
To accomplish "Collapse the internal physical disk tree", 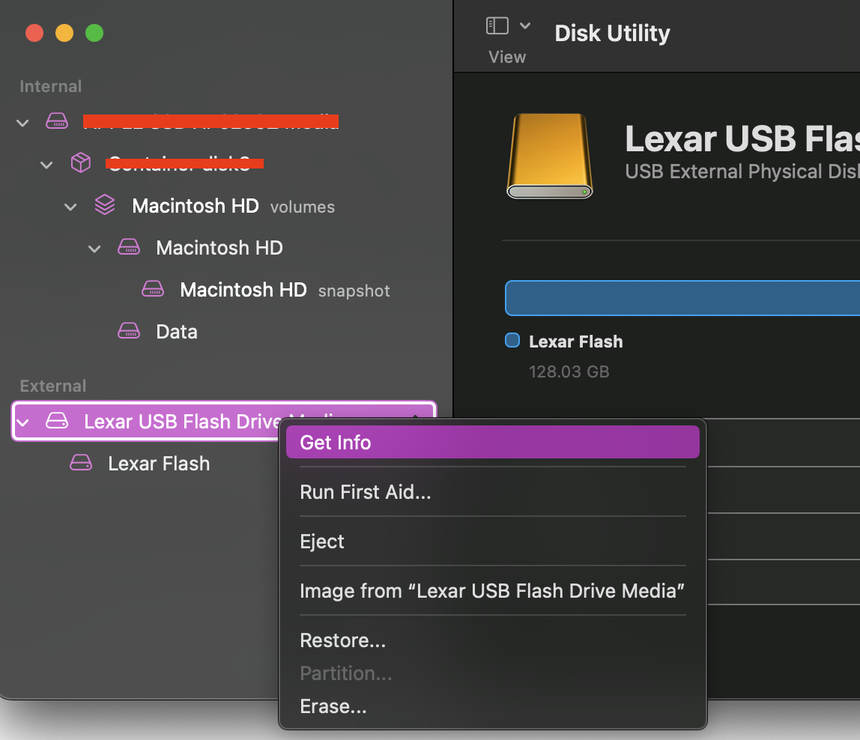I will [x=23, y=122].
